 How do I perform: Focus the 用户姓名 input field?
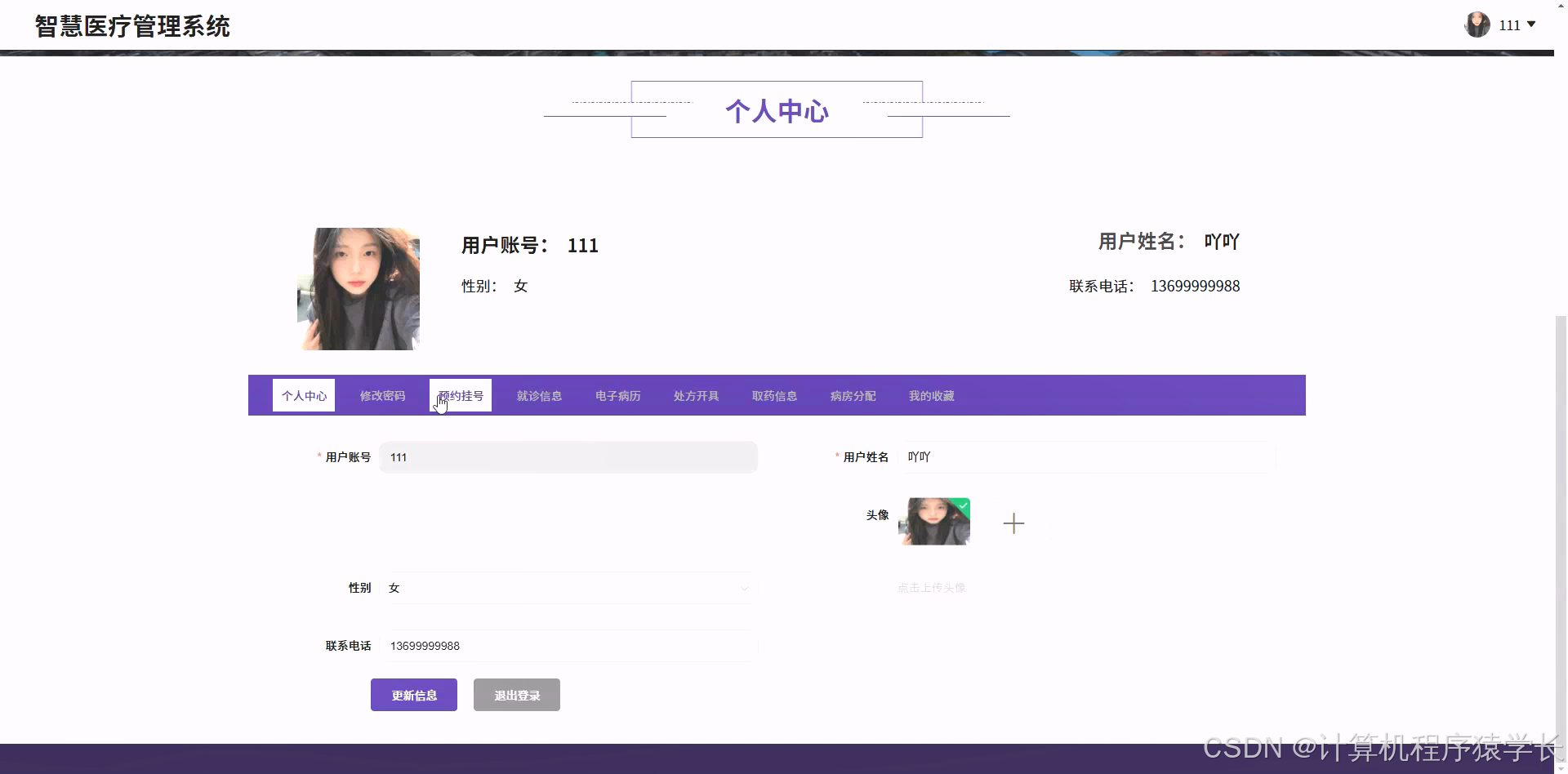point(1087,457)
